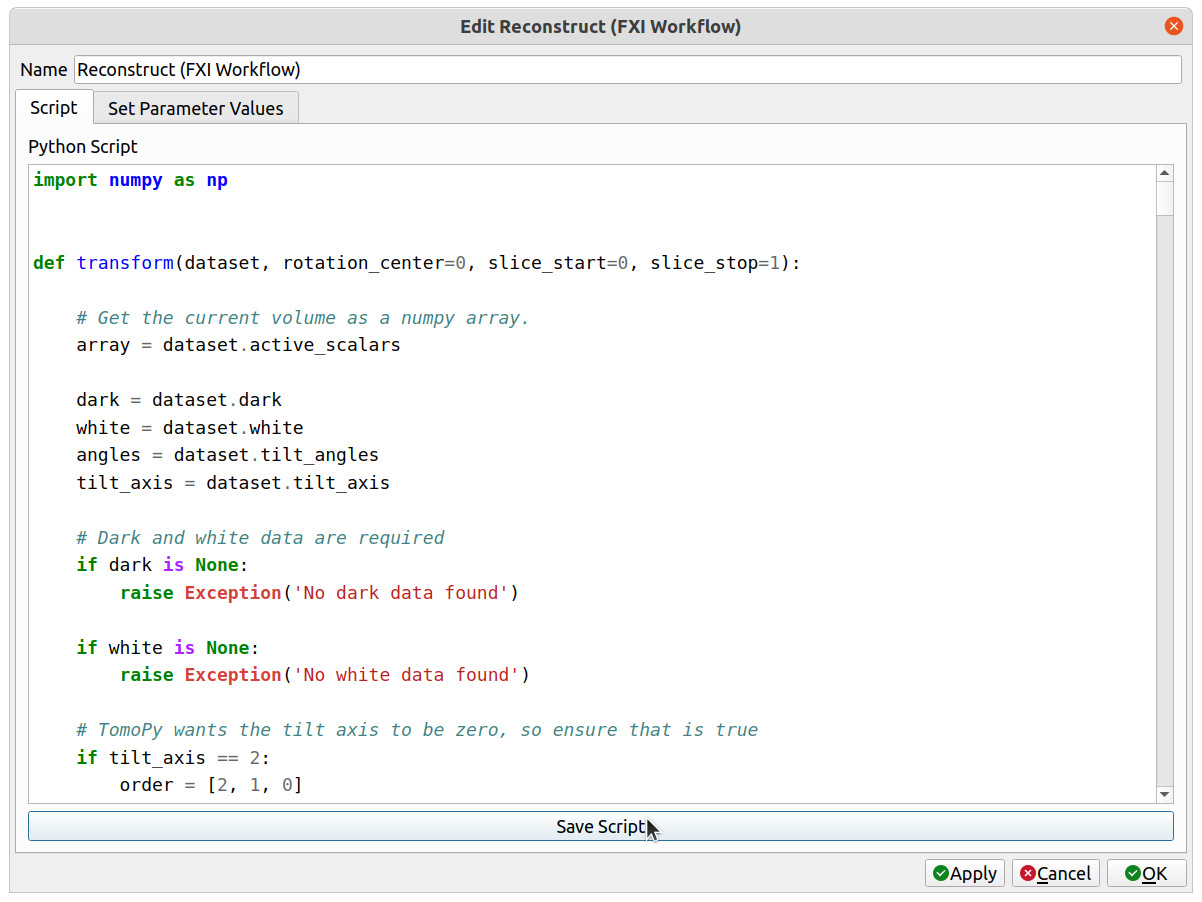Select the Script tab
The width and height of the screenshot is (1202, 902).
coord(54,107)
